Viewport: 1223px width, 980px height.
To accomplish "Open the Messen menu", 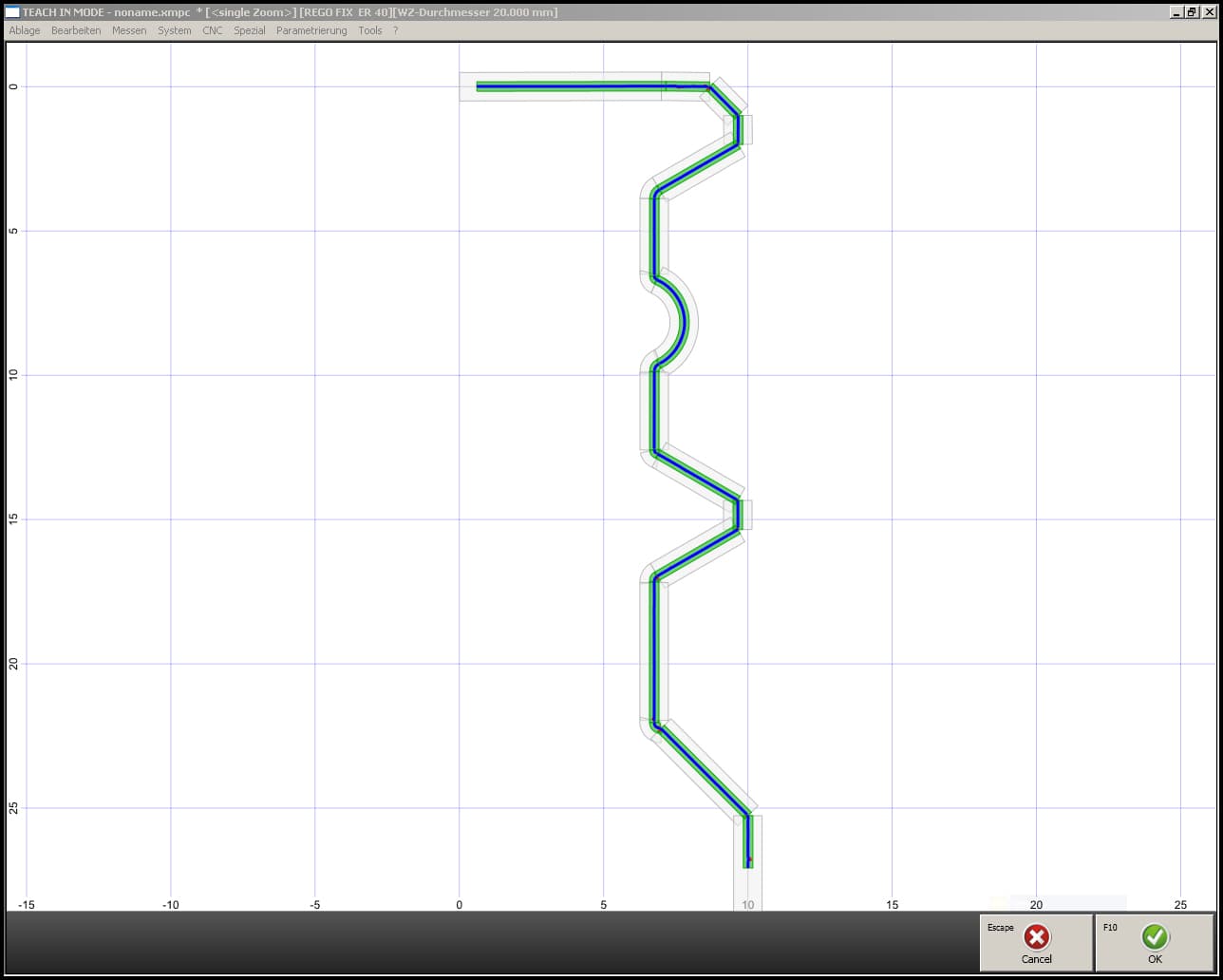I will 129,30.
